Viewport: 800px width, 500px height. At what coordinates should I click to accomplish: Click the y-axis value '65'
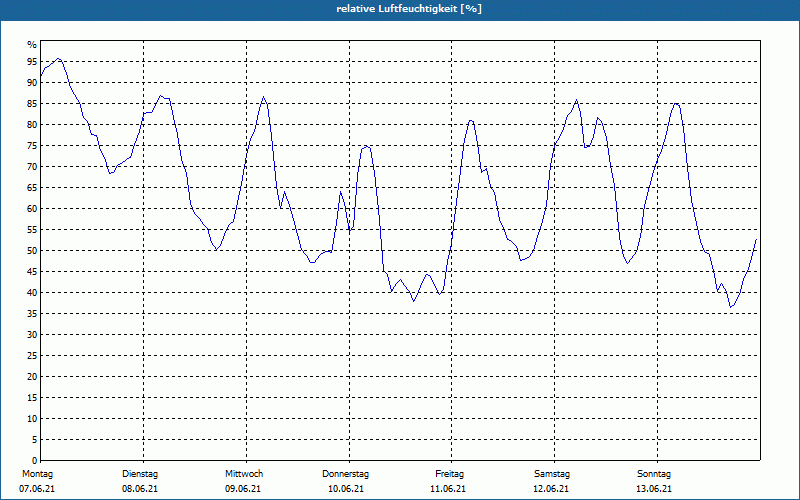[32, 188]
